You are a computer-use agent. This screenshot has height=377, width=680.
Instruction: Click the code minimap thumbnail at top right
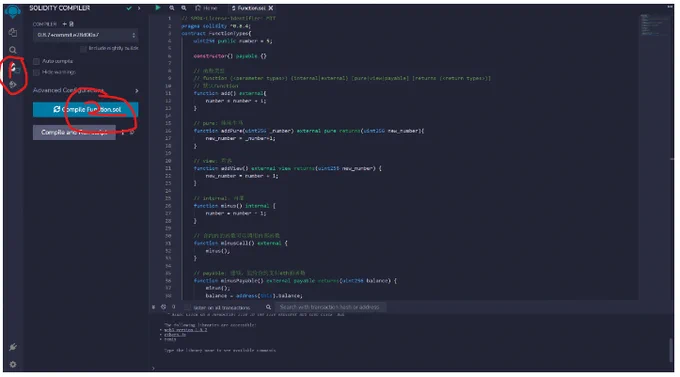point(655,26)
